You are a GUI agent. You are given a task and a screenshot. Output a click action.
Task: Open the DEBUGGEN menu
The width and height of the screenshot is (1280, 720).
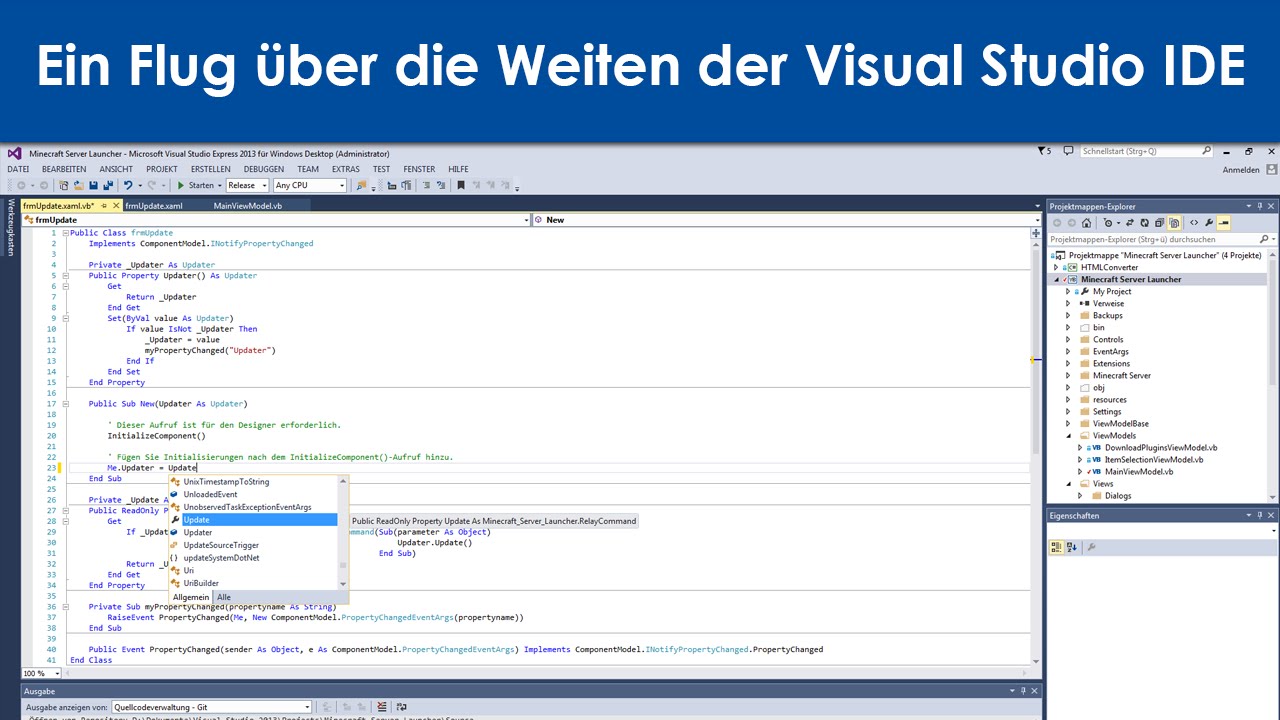point(264,169)
